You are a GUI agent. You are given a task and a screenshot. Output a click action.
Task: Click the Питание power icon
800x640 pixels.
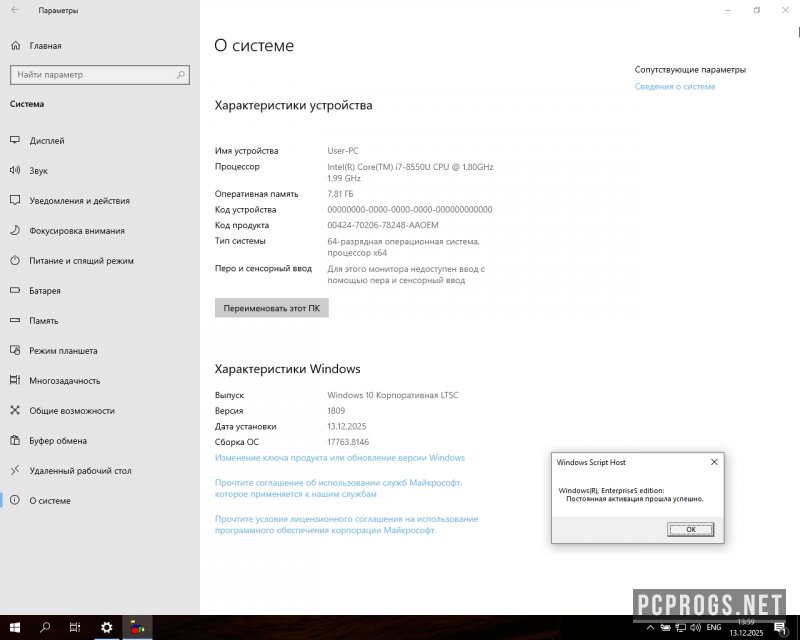(x=15, y=260)
